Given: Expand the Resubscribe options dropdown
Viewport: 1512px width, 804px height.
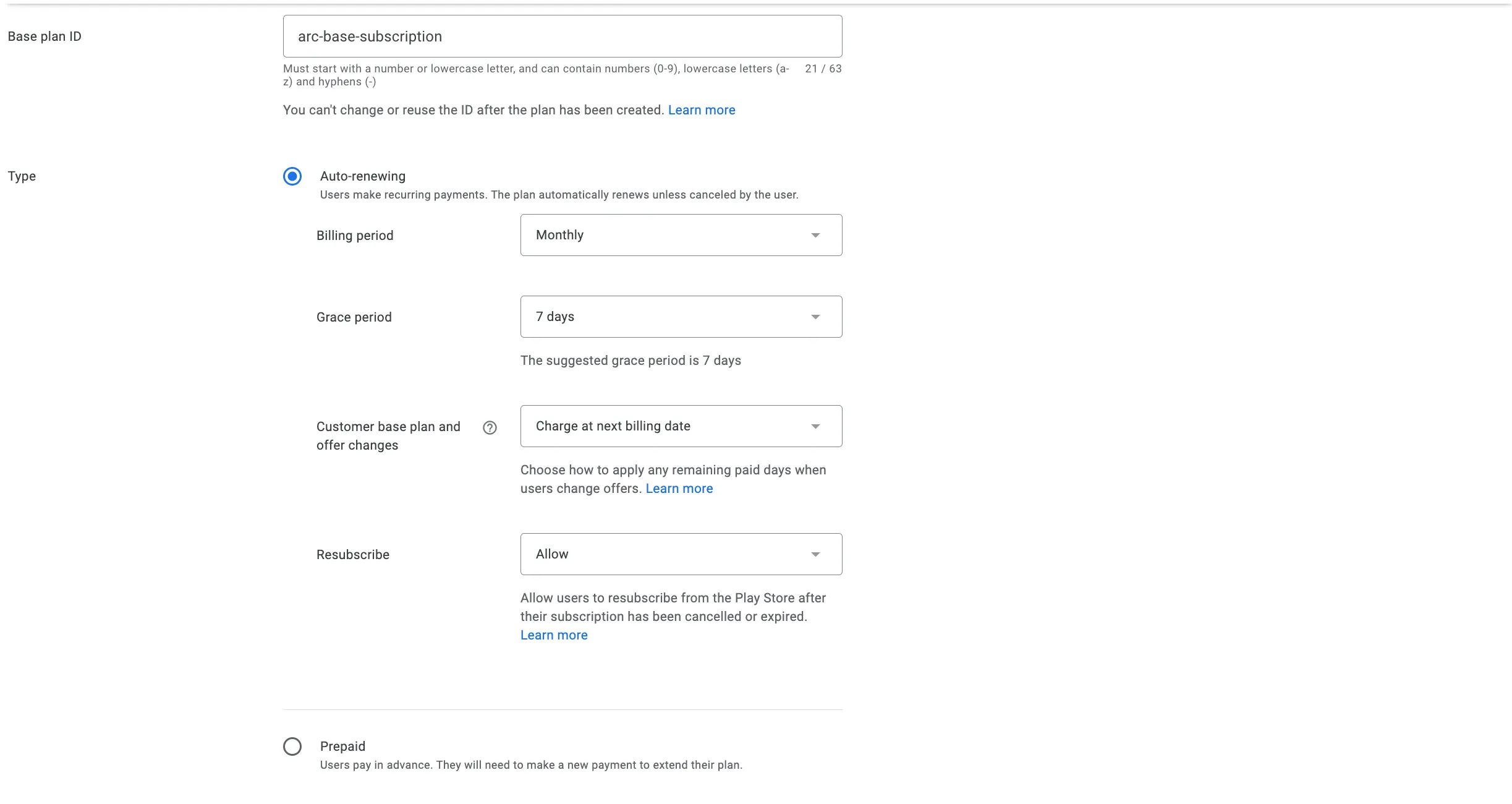Looking at the screenshot, I should [681, 554].
